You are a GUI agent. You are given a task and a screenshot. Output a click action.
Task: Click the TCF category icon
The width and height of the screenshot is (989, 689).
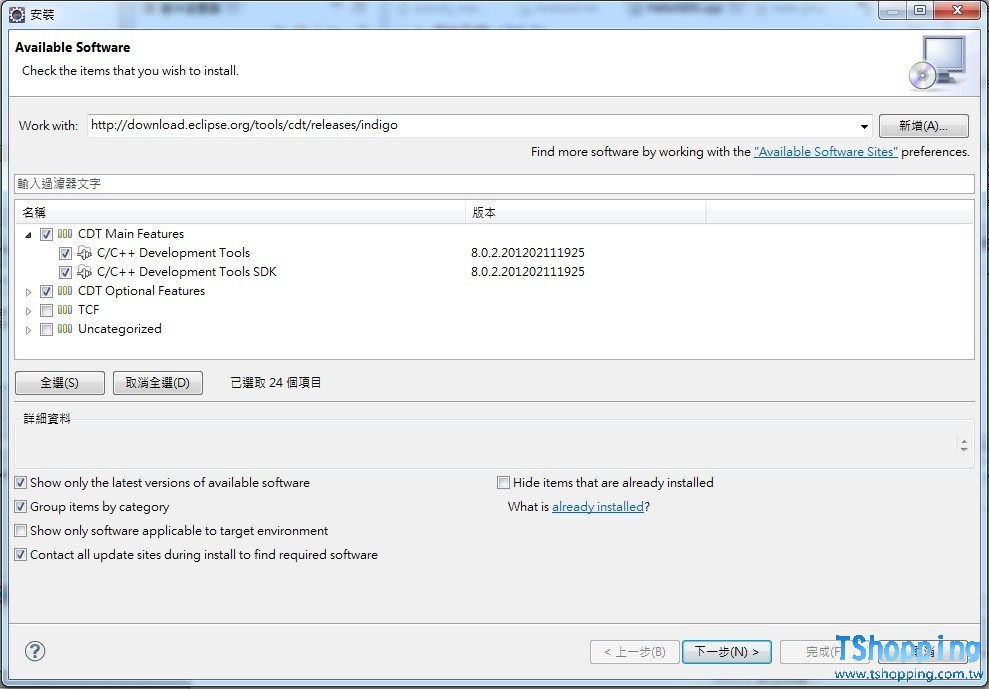[x=65, y=310]
